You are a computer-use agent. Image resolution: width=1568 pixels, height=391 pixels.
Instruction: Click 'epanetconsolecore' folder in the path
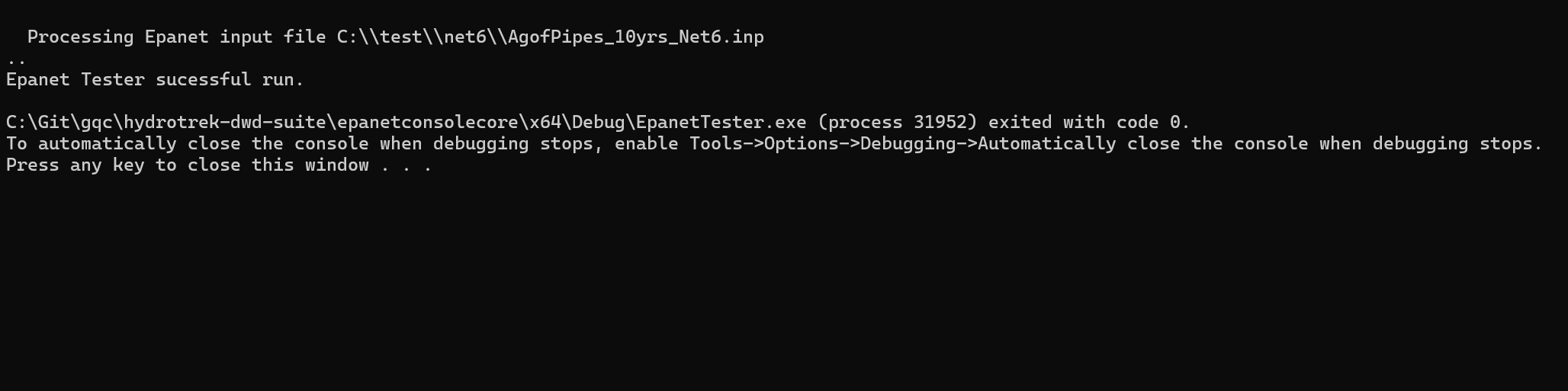tap(428, 123)
